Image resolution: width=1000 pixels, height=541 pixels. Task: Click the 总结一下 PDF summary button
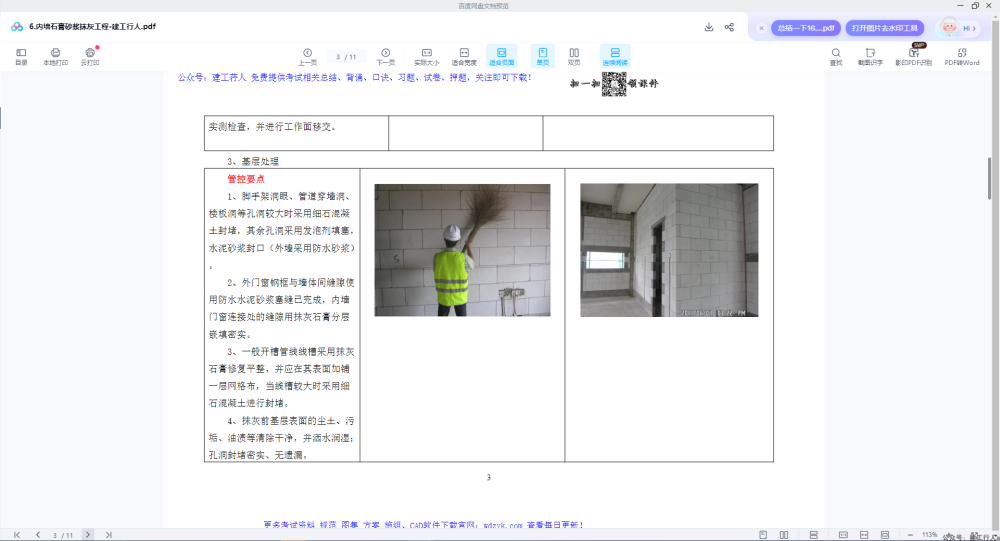tap(805, 28)
